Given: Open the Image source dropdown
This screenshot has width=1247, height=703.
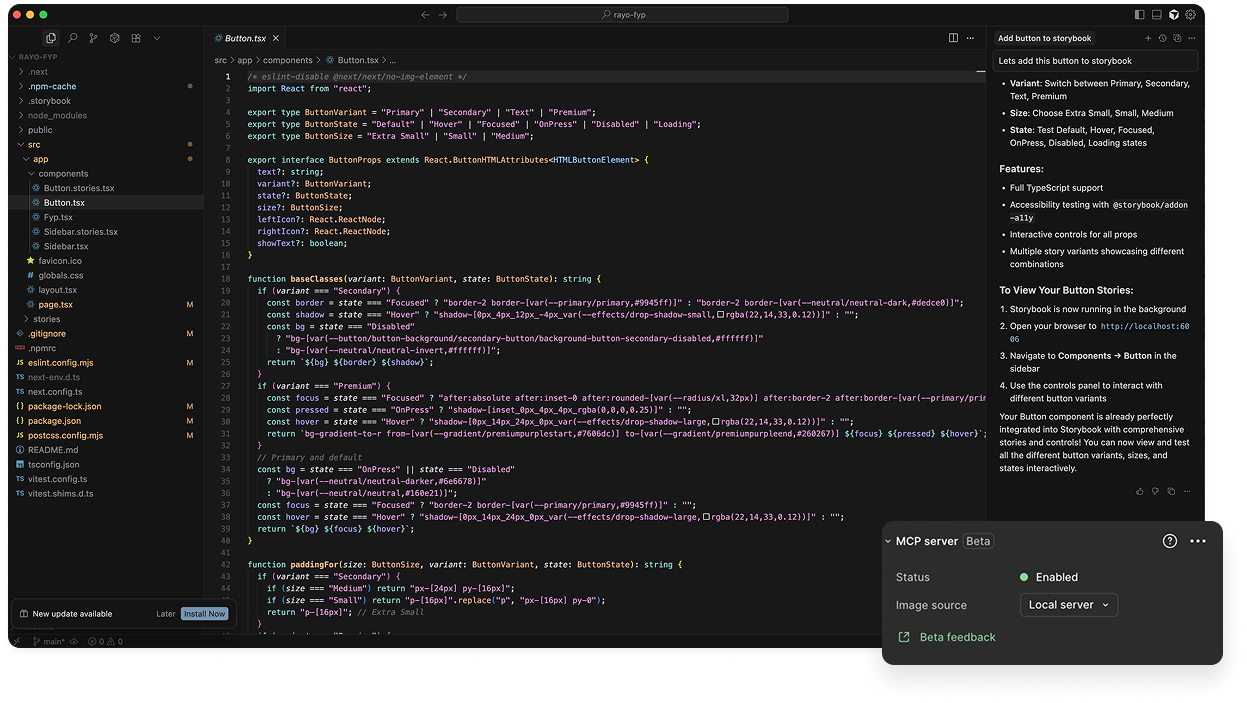Looking at the screenshot, I should coord(1068,604).
